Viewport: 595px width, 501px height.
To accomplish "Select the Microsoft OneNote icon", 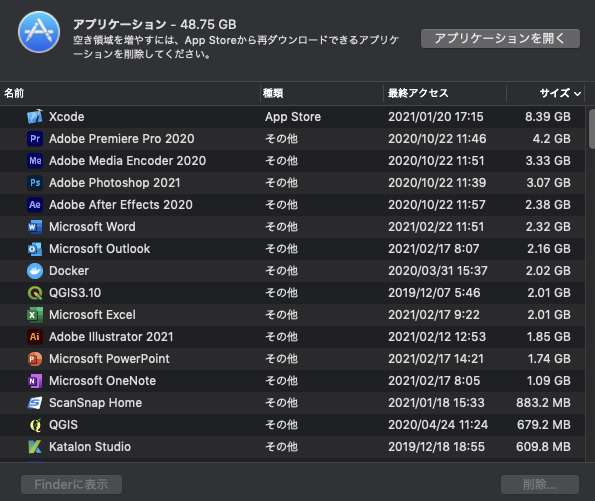I will tap(35, 381).
